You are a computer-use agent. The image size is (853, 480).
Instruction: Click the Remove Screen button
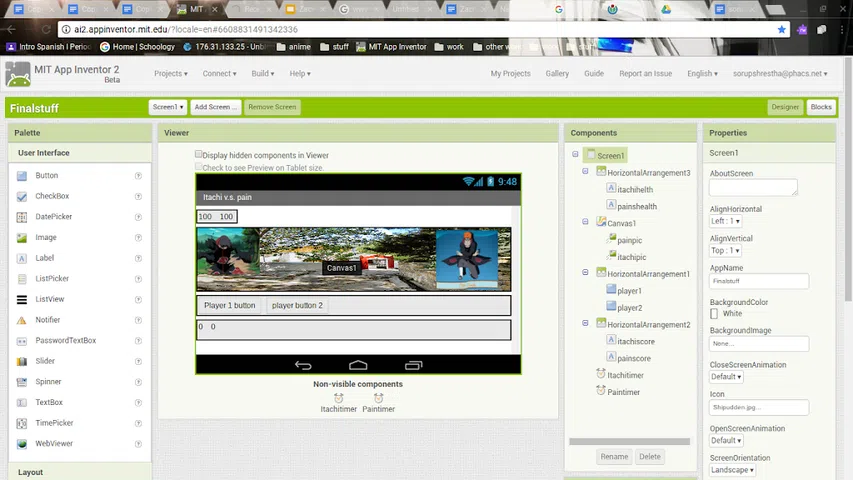[x=272, y=107]
